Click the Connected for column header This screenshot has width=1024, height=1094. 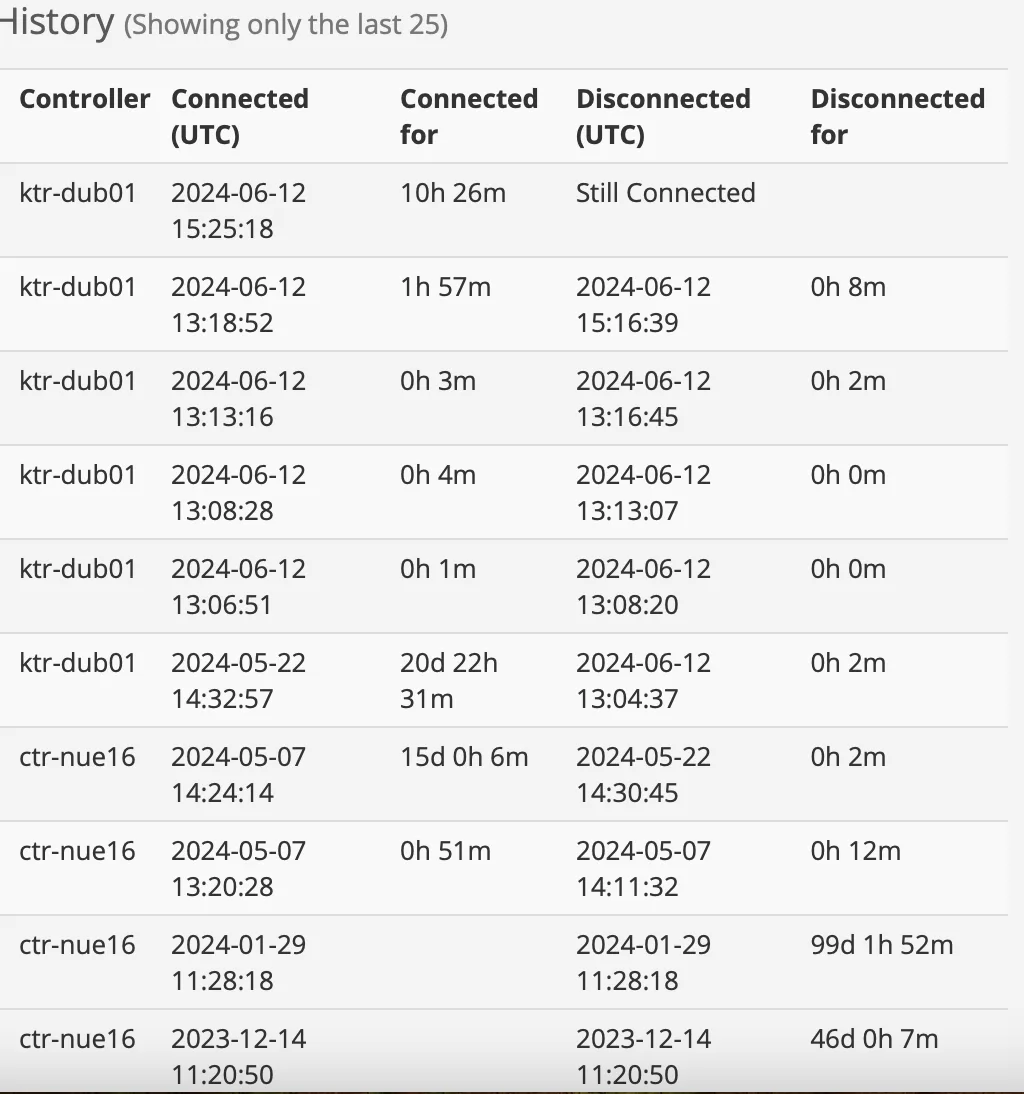468,116
